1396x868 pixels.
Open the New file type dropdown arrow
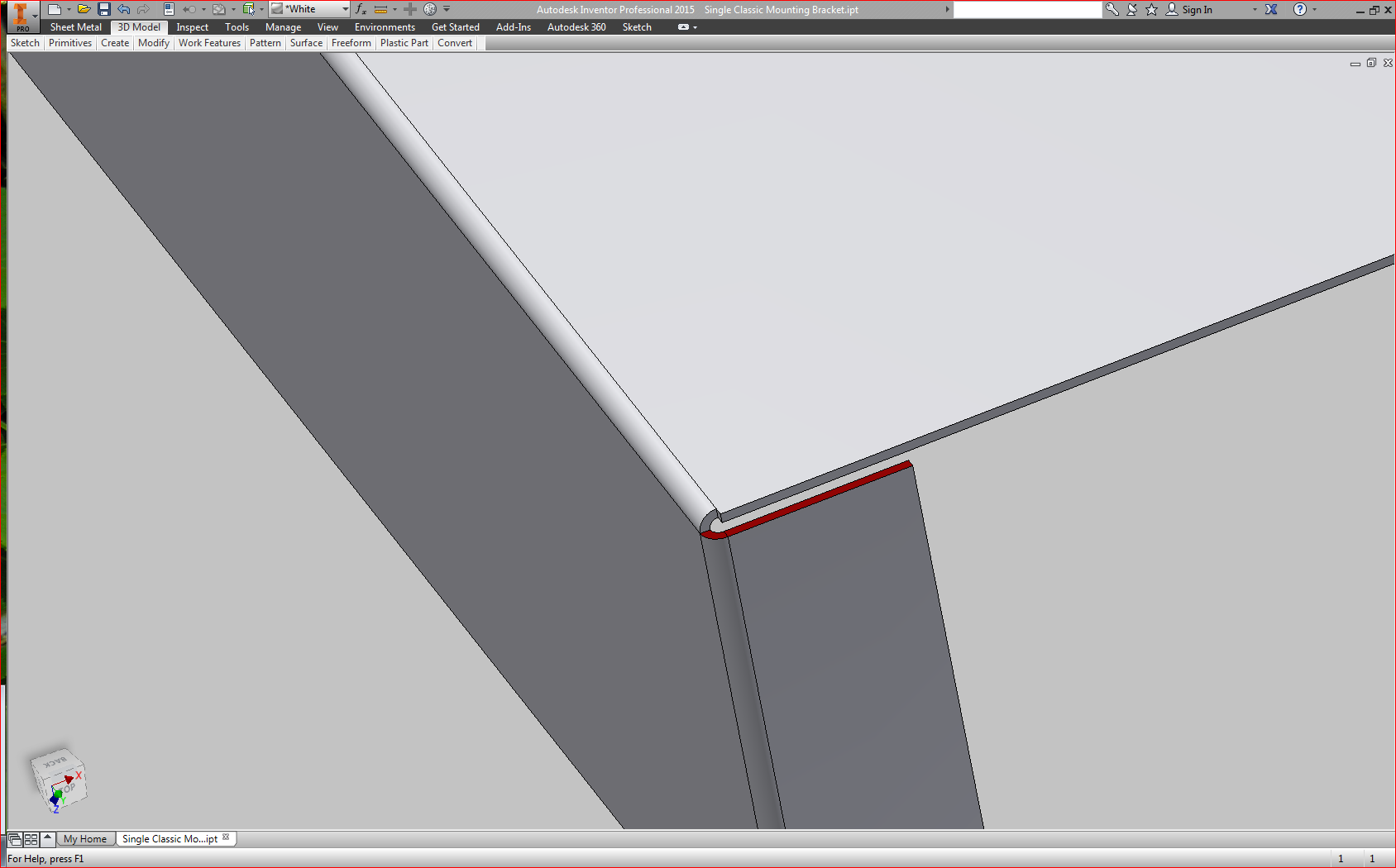[x=69, y=9]
